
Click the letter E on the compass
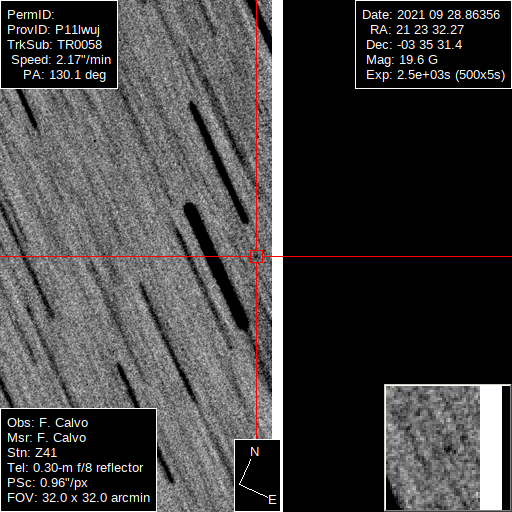pos(272,500)
